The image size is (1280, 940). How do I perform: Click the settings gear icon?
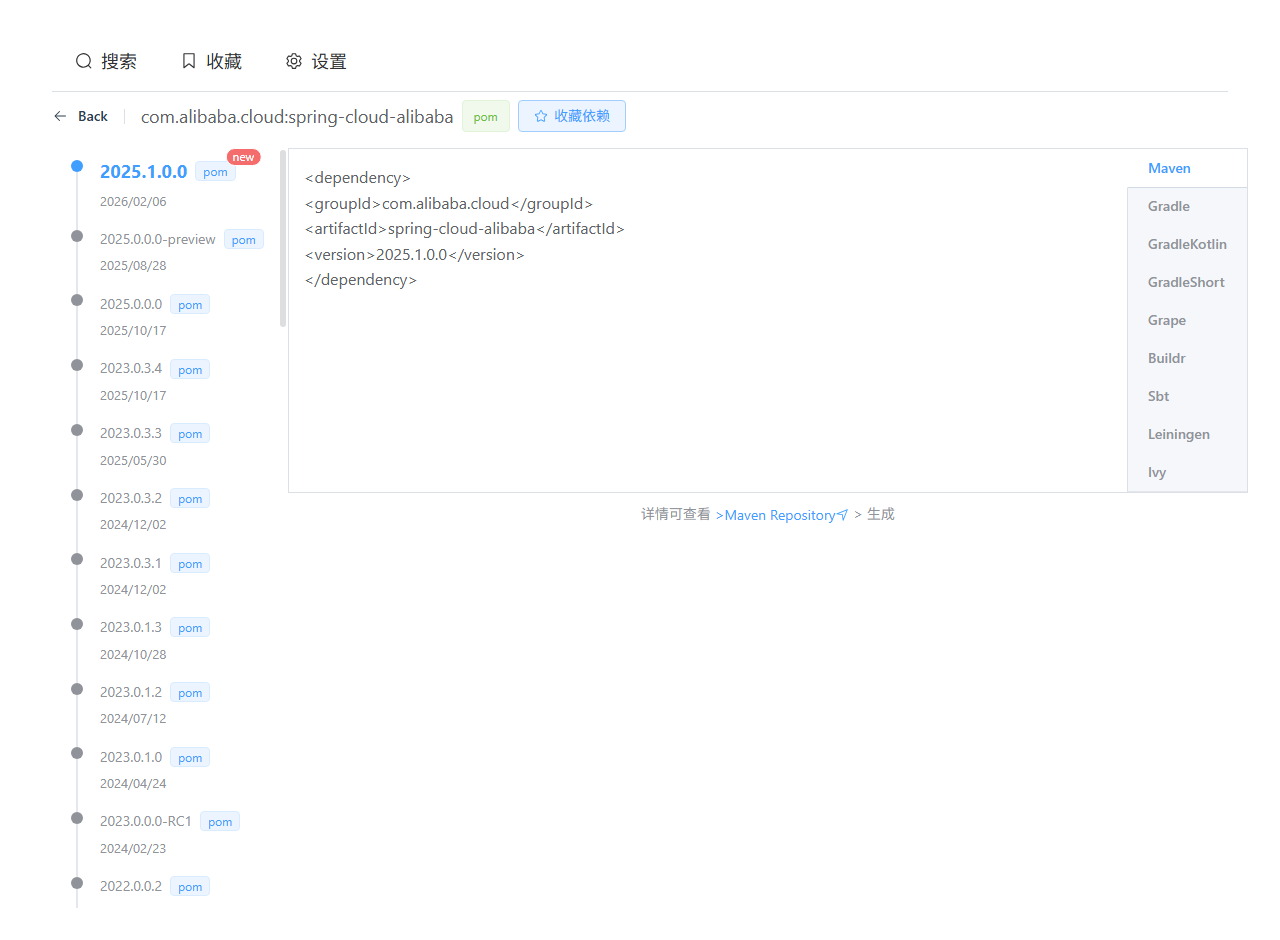click(294, 61)
